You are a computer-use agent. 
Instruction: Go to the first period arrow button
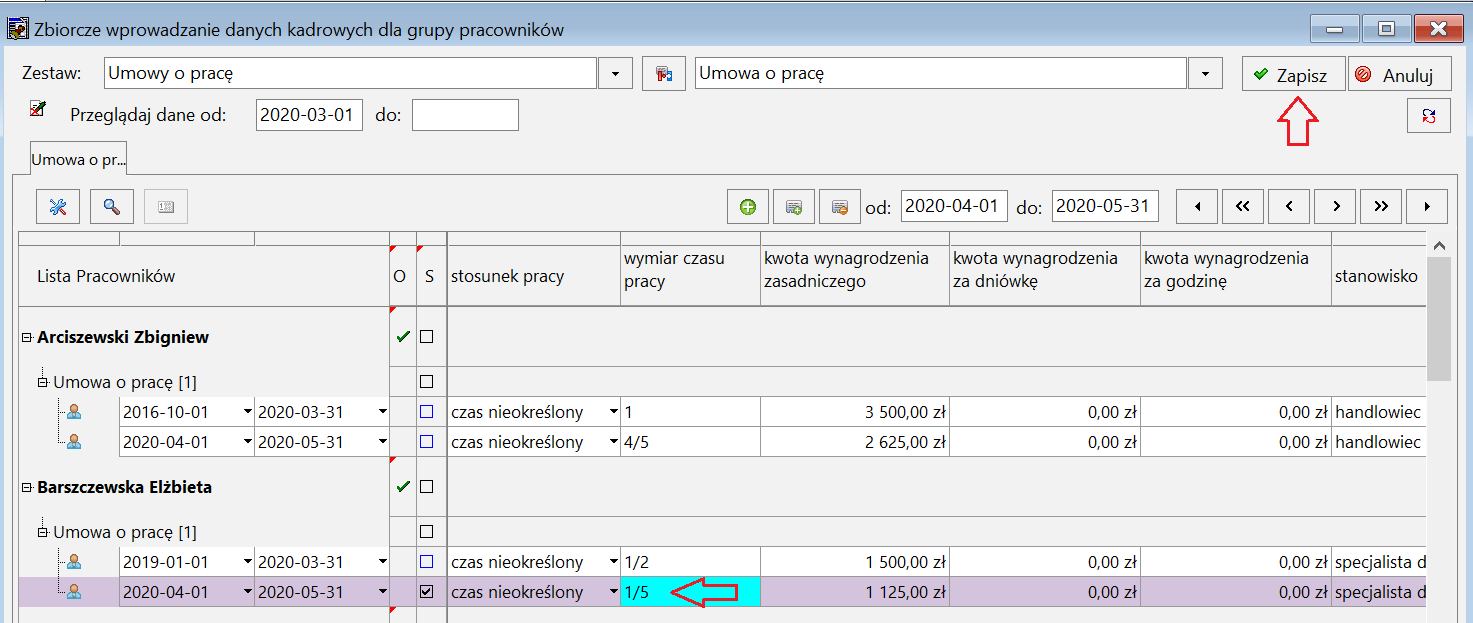pyautogui.click(x=1197, y=207)
